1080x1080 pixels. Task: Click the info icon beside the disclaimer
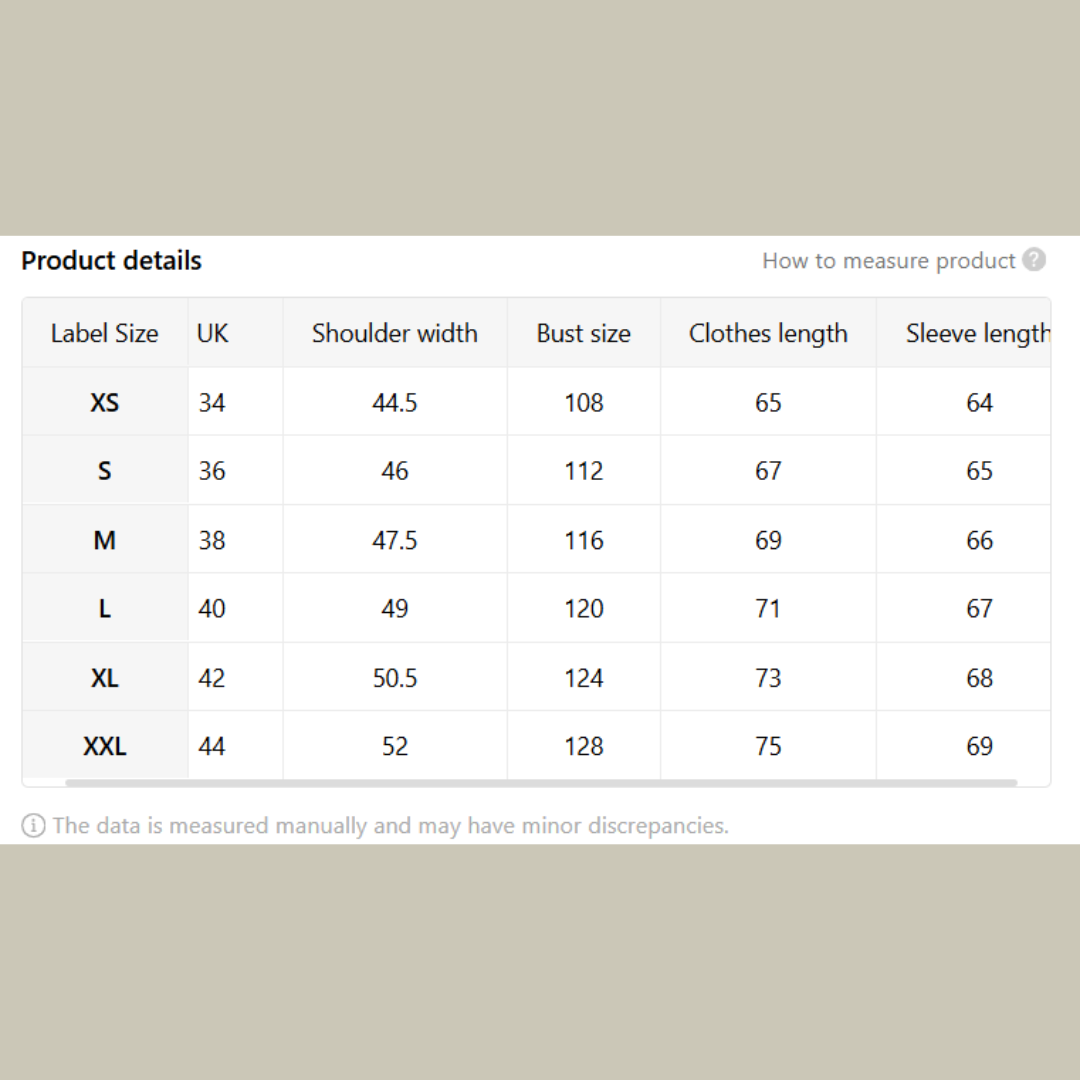(x=33, y=826)
